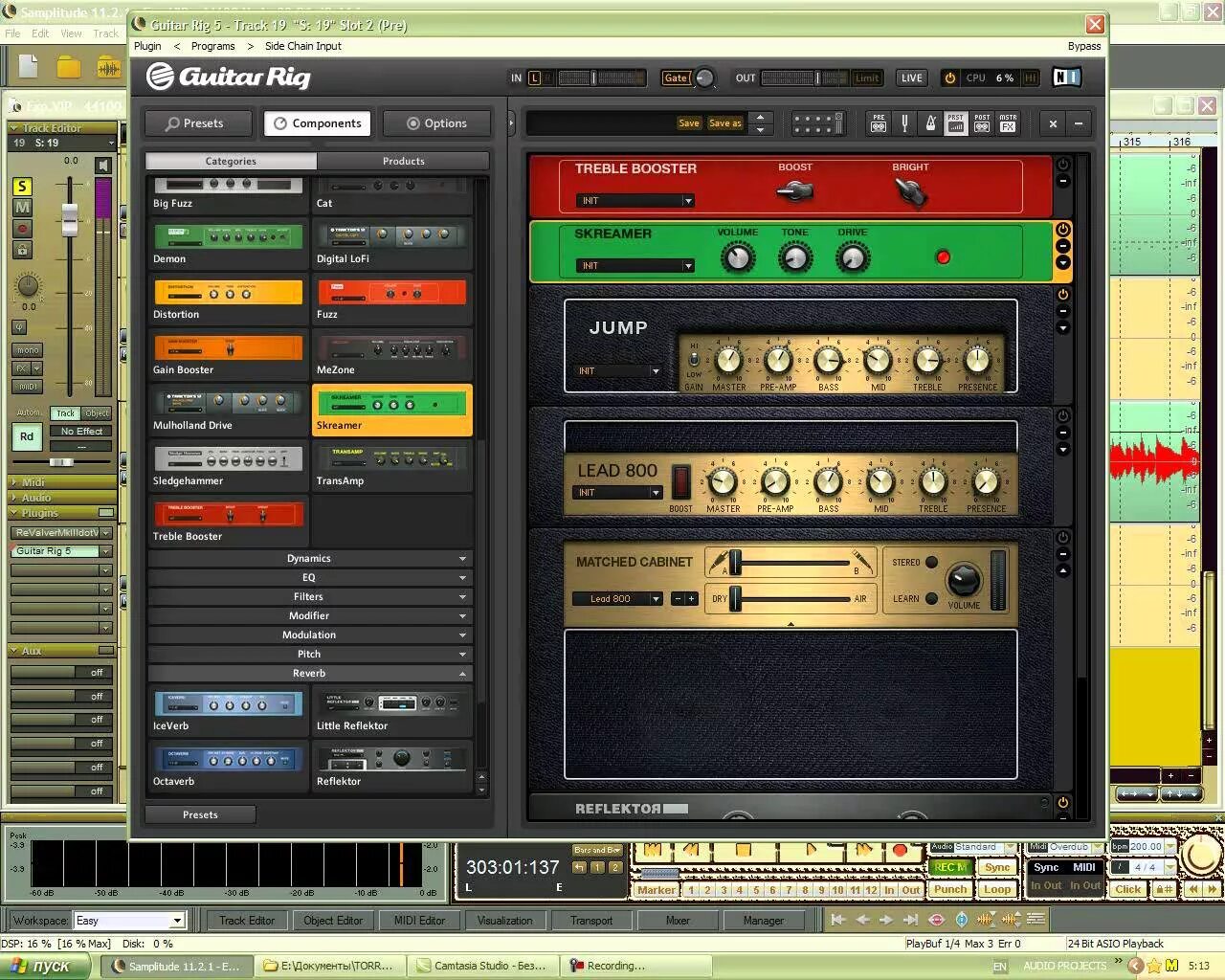
Task: Click the Punch button in the transport
Action: (x=949, y=889)
